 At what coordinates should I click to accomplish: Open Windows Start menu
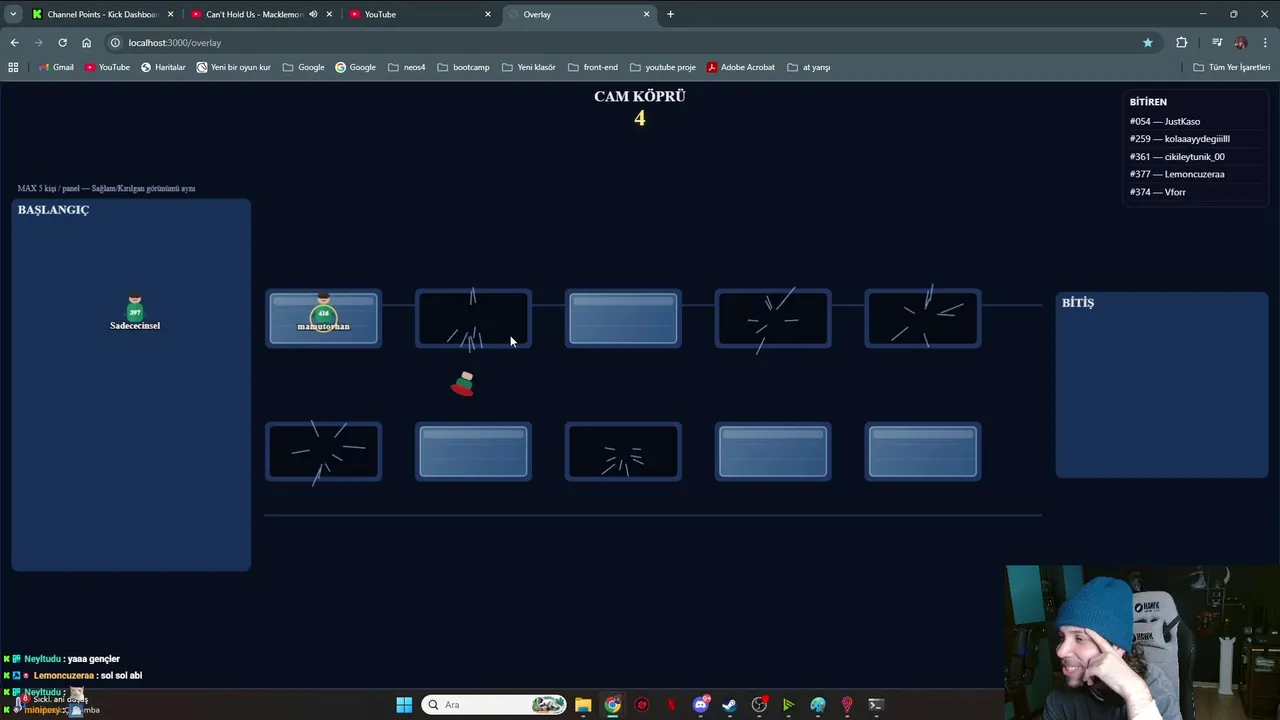coord(404,705)
